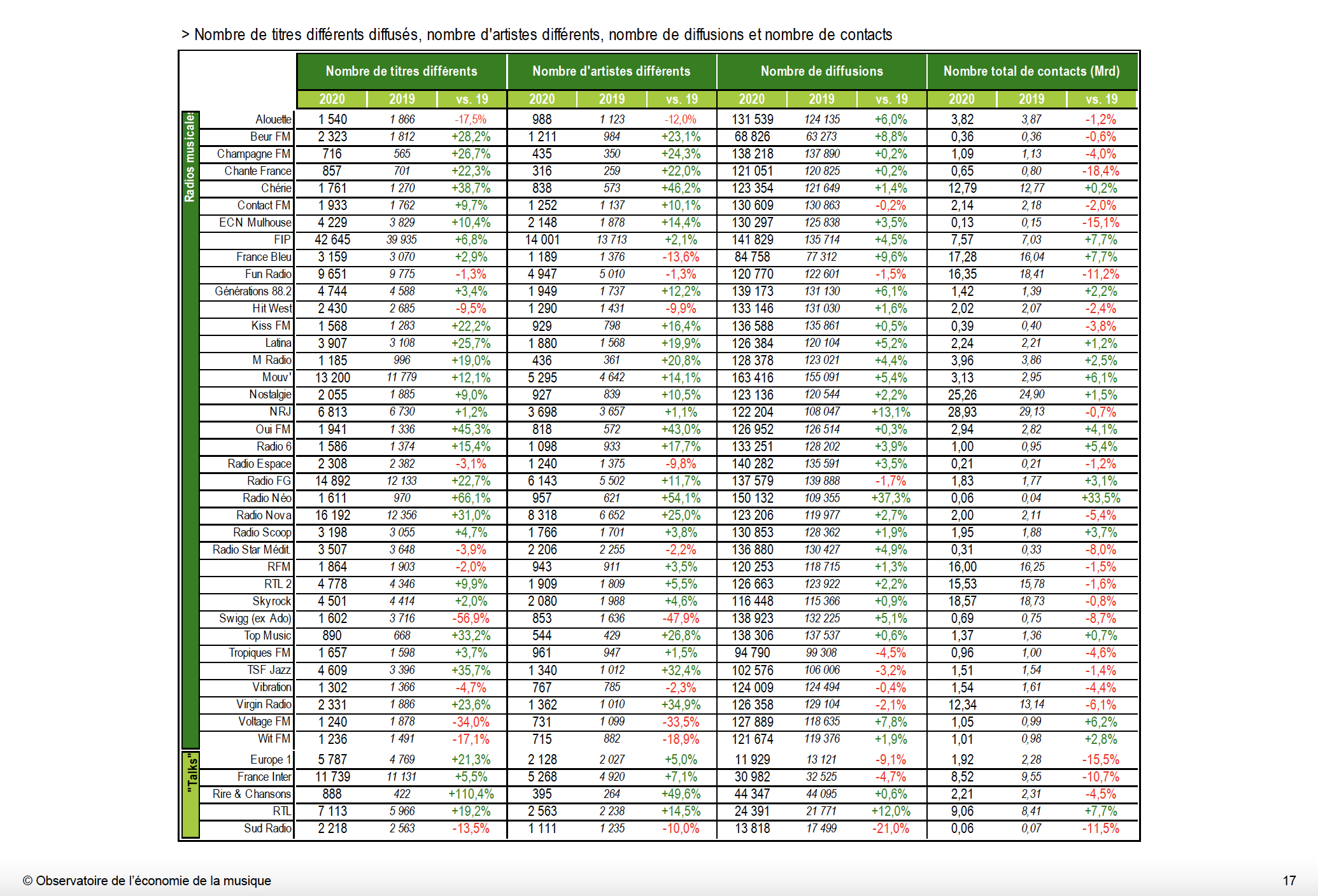This screenshot has height=896, width=1318.
Task: Select the Alouette row label
Action: point(273,120)
